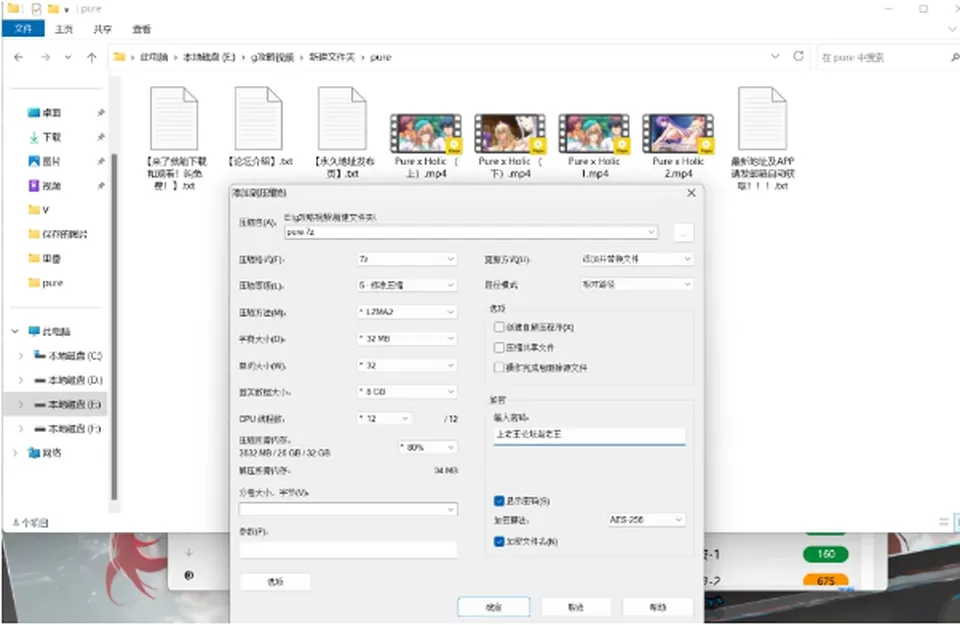
Task: Open the pure folder in the sidebar
Action: [45, 283]
